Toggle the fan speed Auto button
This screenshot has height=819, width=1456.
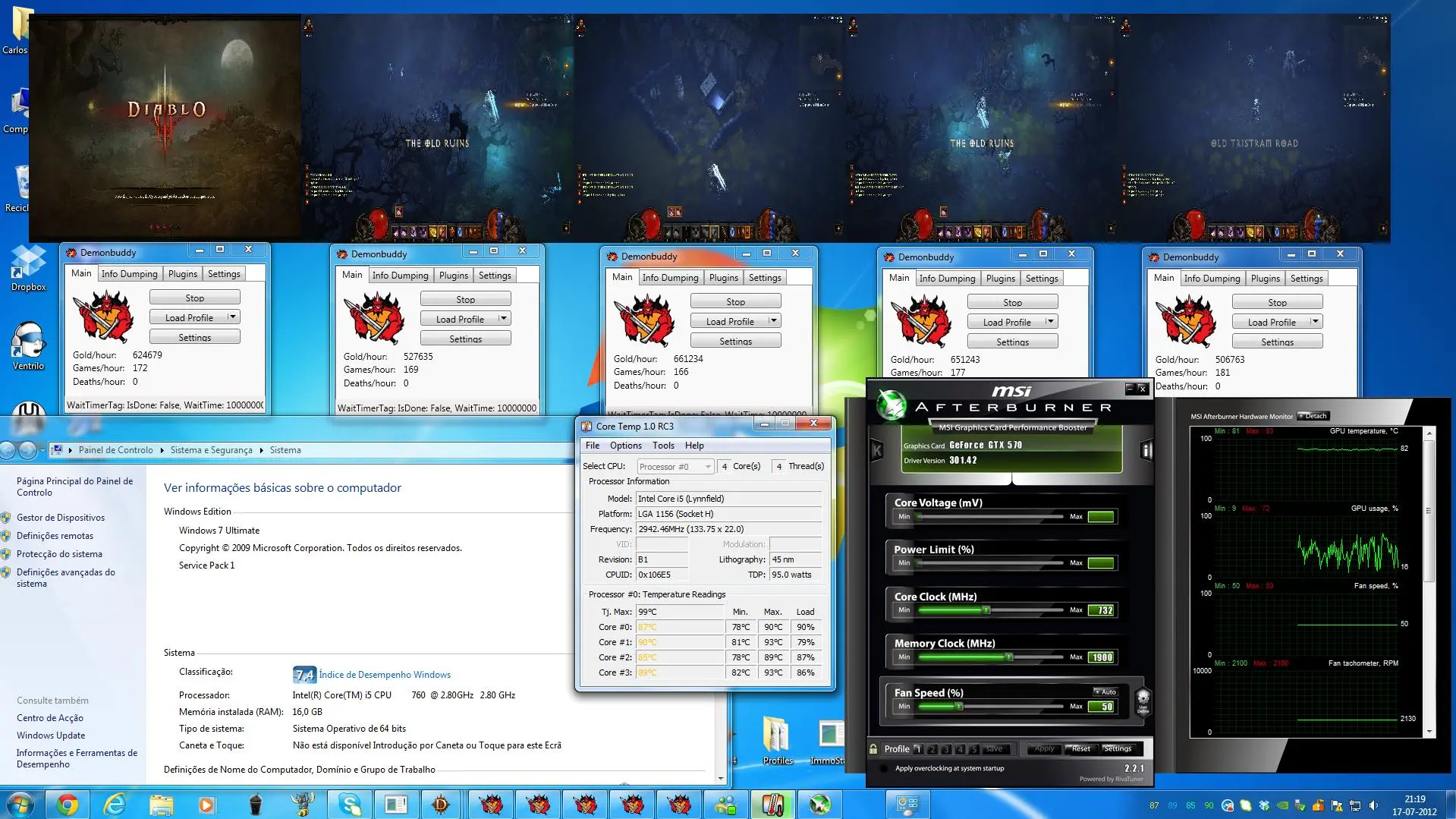point(1105,691)
